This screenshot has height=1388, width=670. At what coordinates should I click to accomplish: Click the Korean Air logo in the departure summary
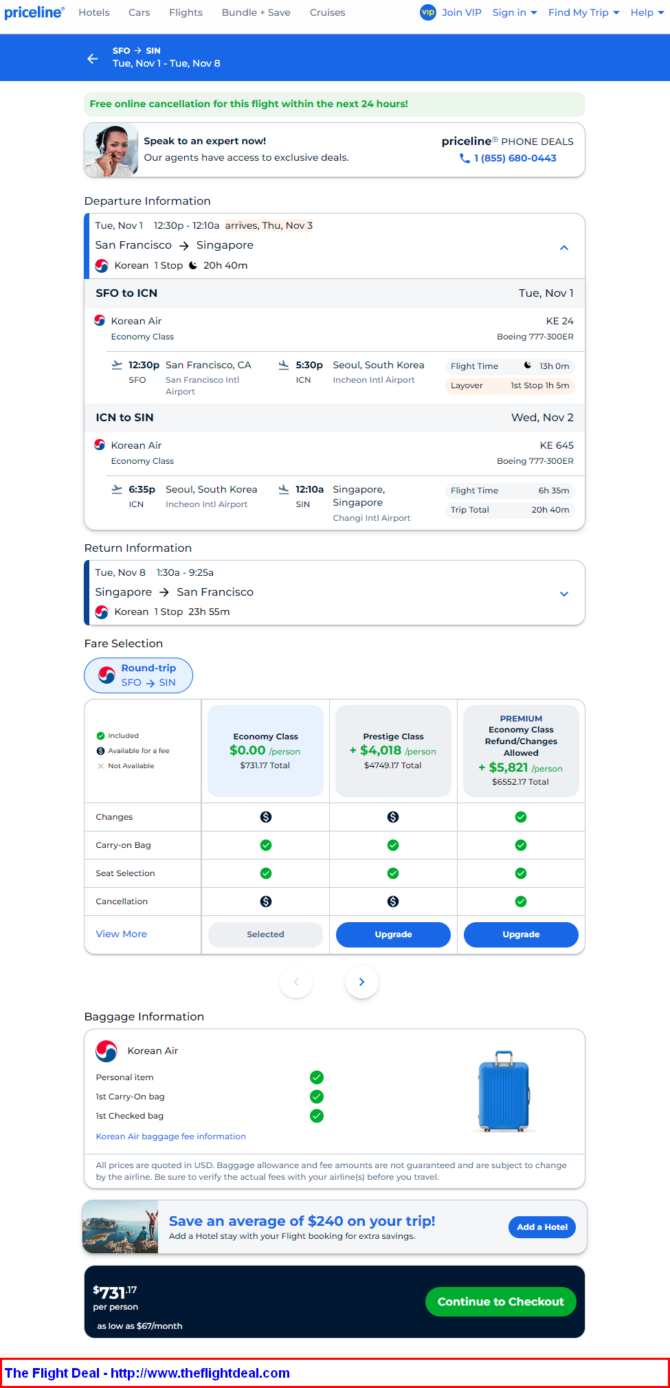click(102, 265)
